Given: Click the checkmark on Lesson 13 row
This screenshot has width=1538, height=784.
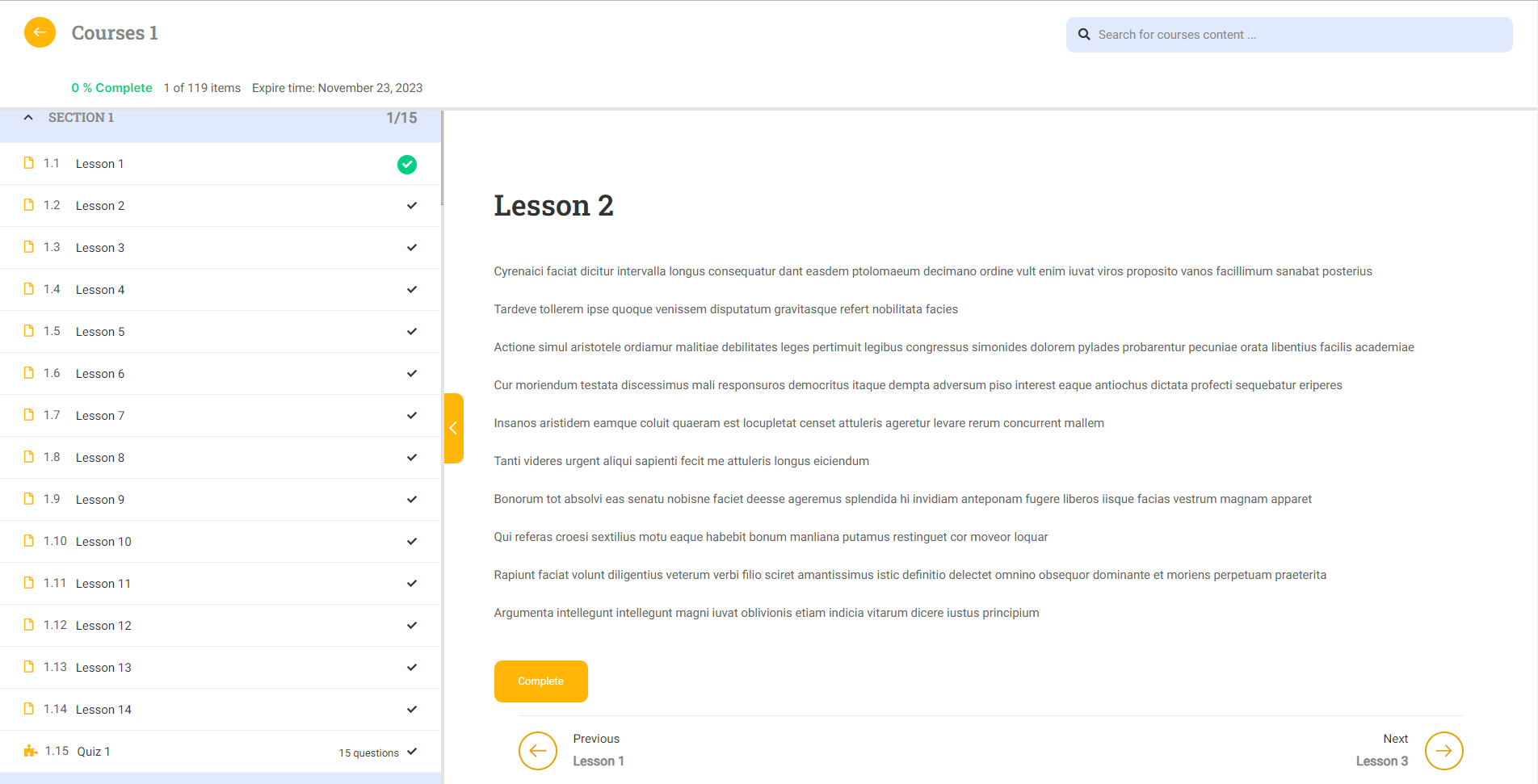Looking at the screenshot, I should 412,668.
